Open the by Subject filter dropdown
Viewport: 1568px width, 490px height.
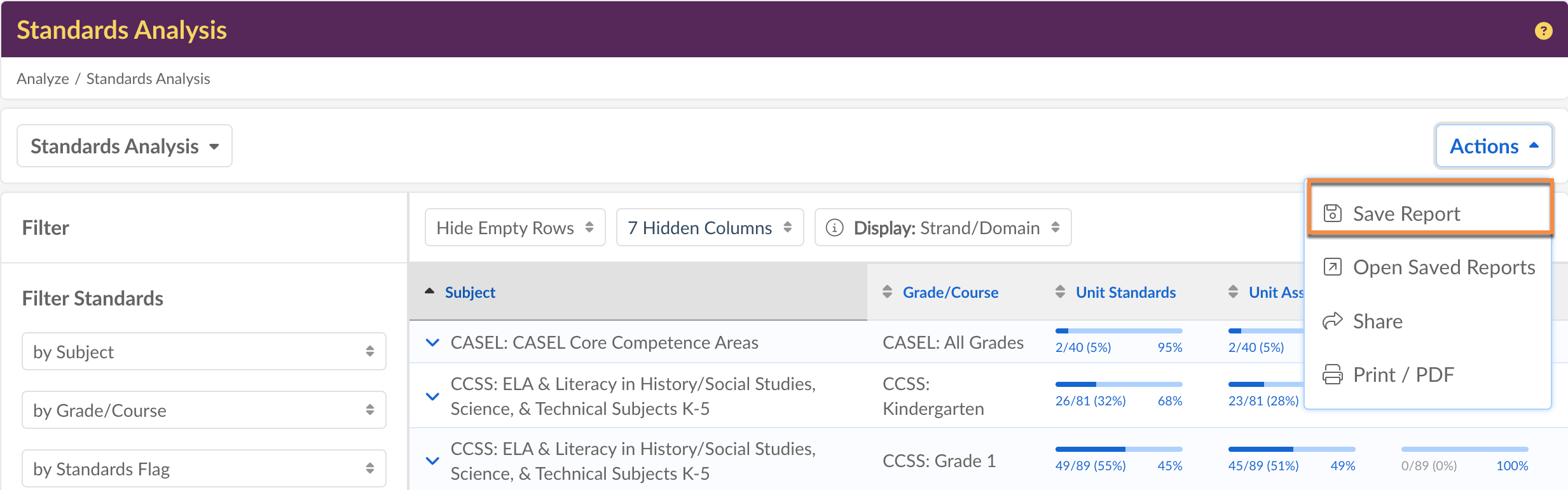point(203,351)
